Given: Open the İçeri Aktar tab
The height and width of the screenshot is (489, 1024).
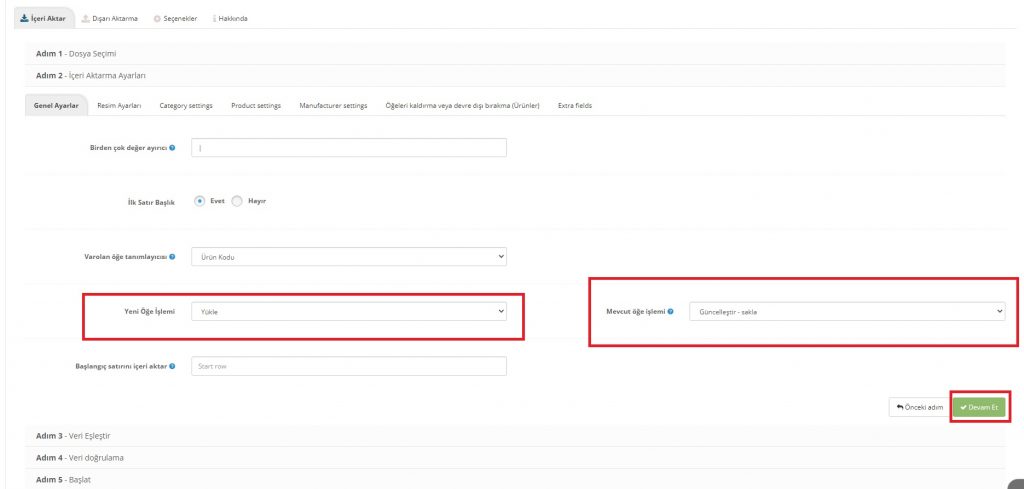Looking at the screenshot, I should [x=44, y=18].
